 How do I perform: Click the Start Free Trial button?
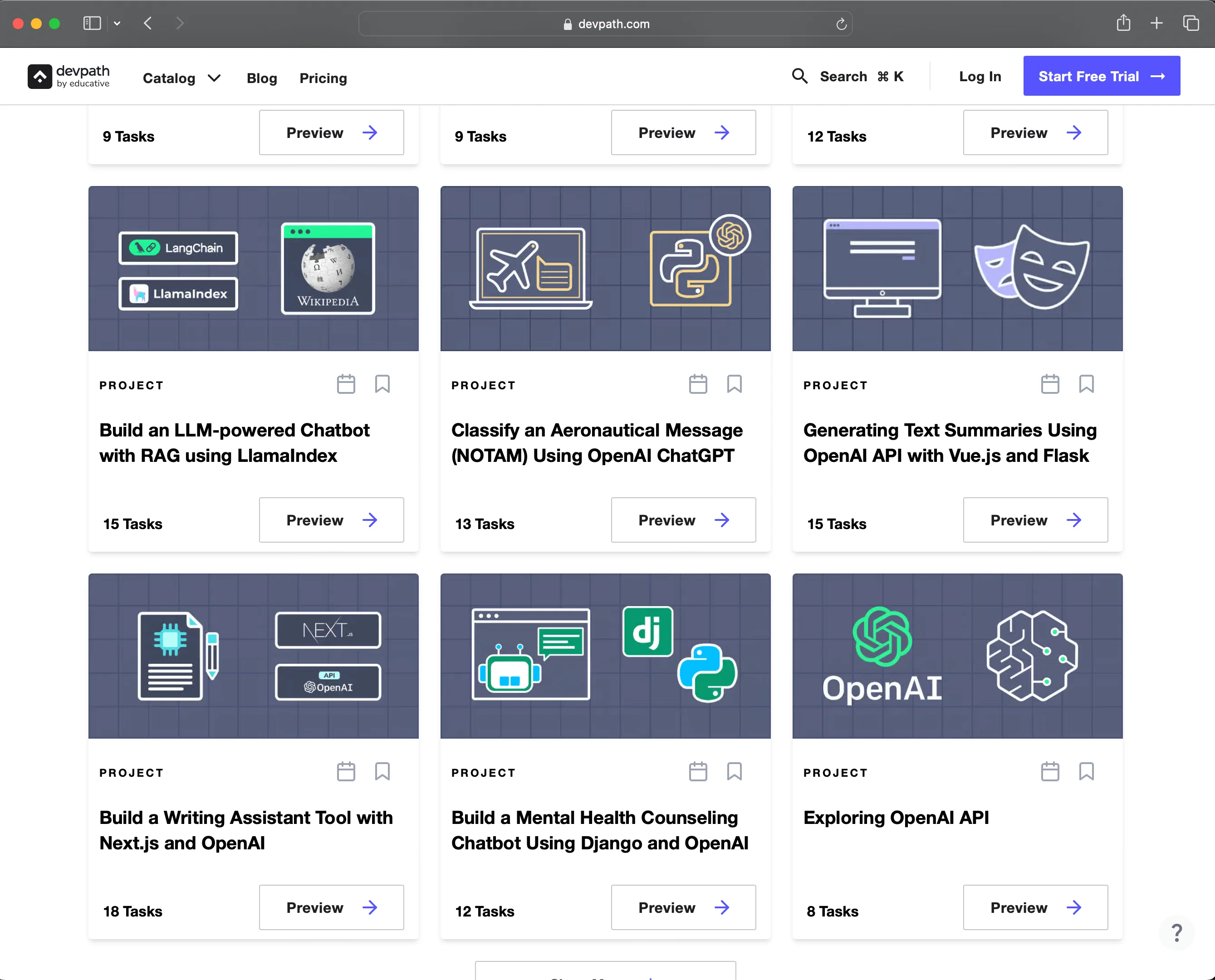pyautogui.click(x=1101, y=76)
